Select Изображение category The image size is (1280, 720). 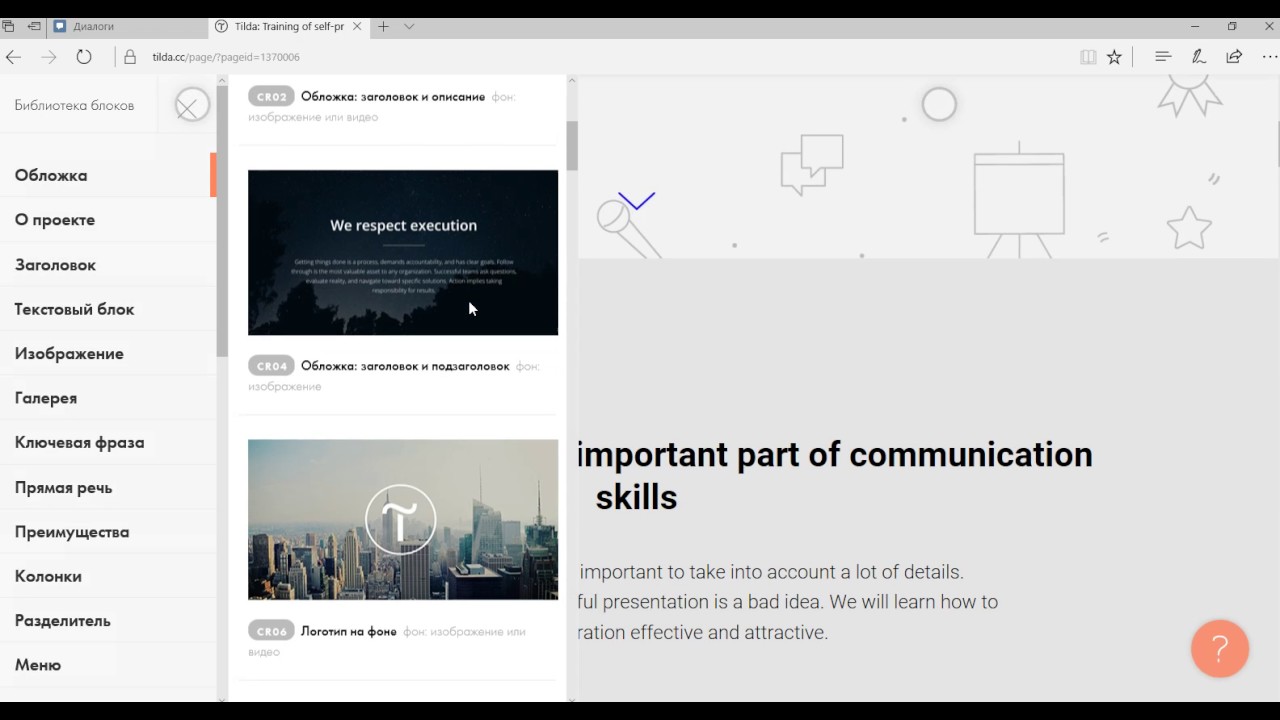pyautogui.click(x=69, y=354)
